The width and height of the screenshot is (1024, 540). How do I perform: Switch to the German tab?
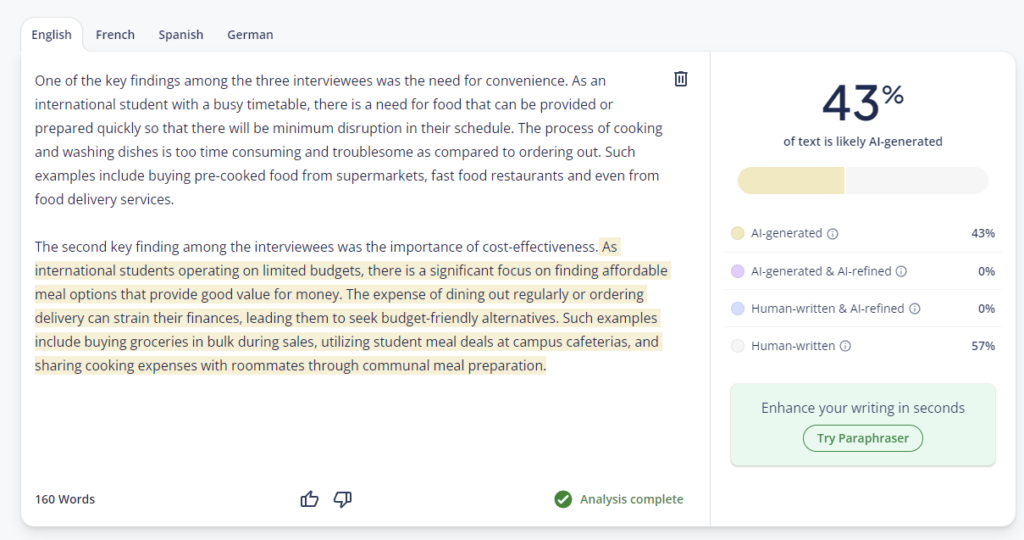(x=250, y=35)
